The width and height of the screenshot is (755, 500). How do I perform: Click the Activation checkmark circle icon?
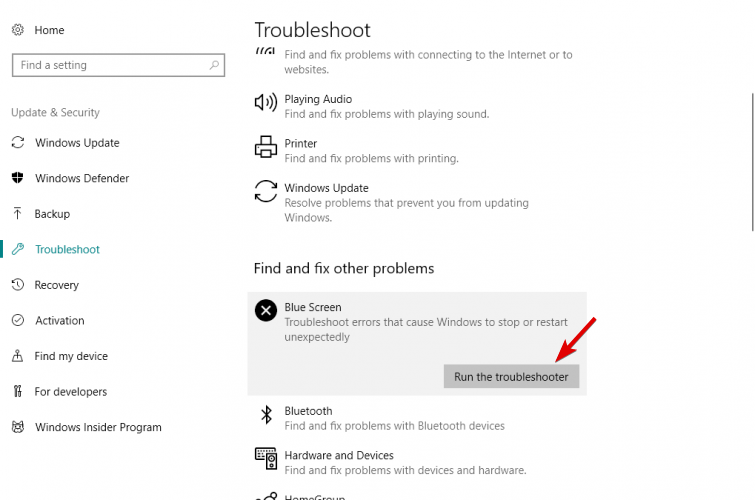coord(18,320)
